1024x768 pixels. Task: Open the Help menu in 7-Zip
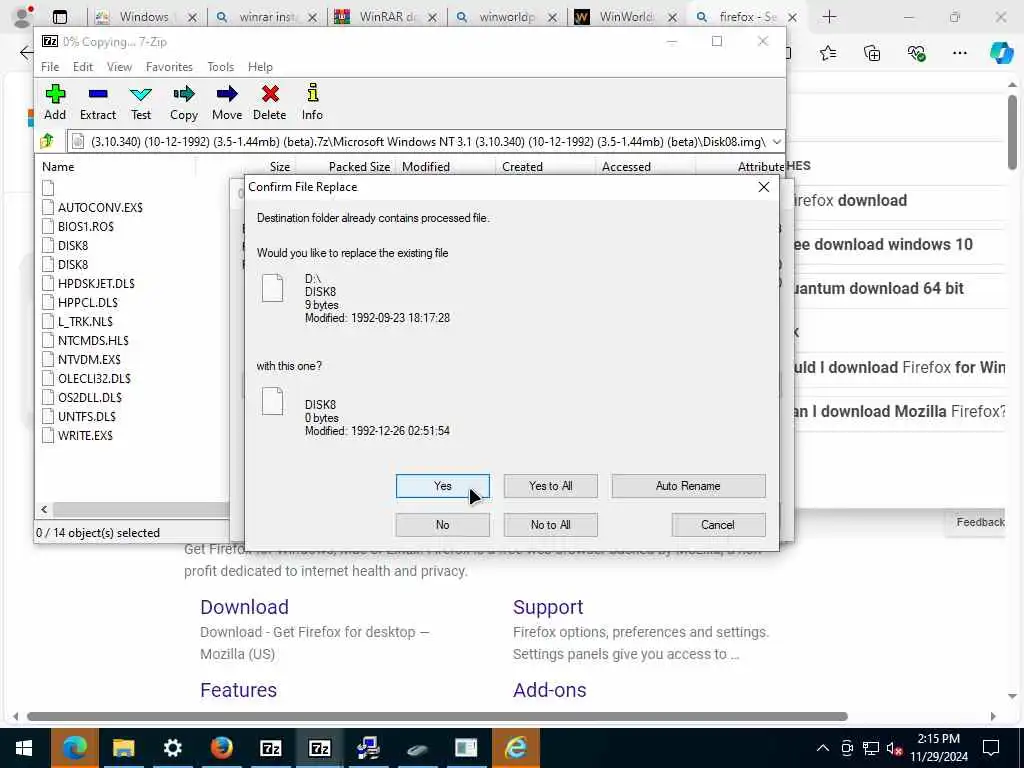[260, 67]
